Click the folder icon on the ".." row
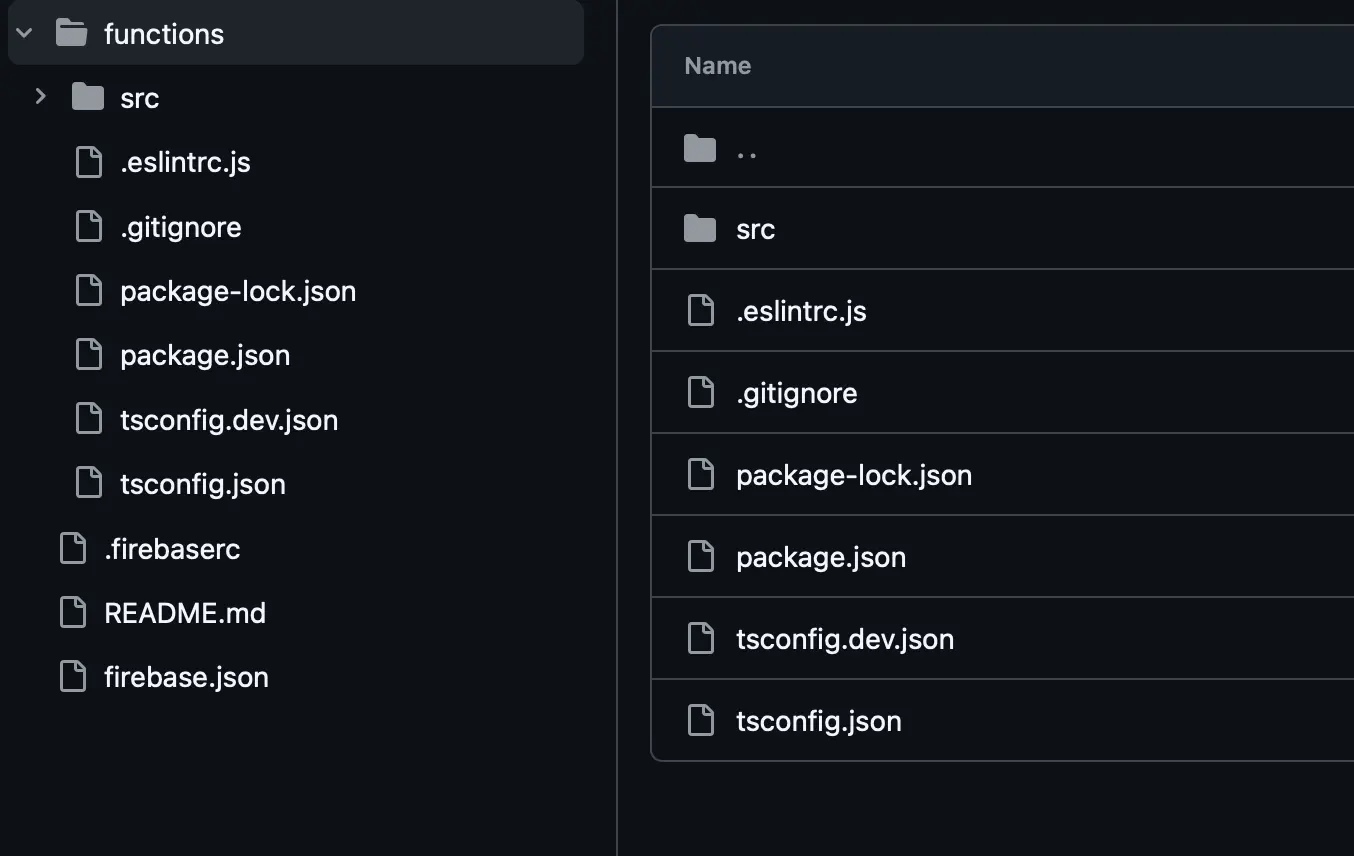 tap(700, 147)
